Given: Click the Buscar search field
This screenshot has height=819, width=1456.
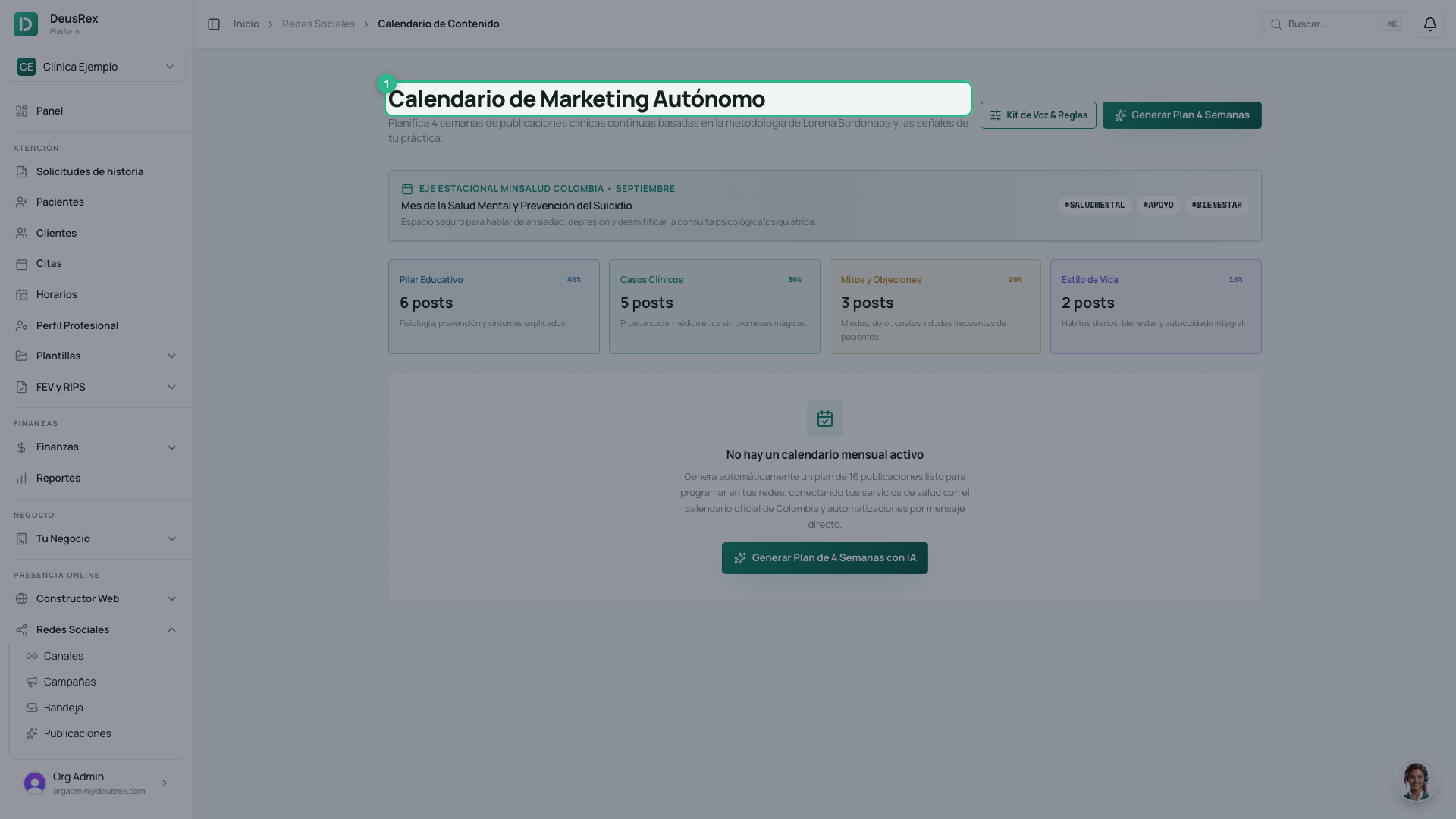Looking at the screenshot, I should click(x=1335, y=24).
